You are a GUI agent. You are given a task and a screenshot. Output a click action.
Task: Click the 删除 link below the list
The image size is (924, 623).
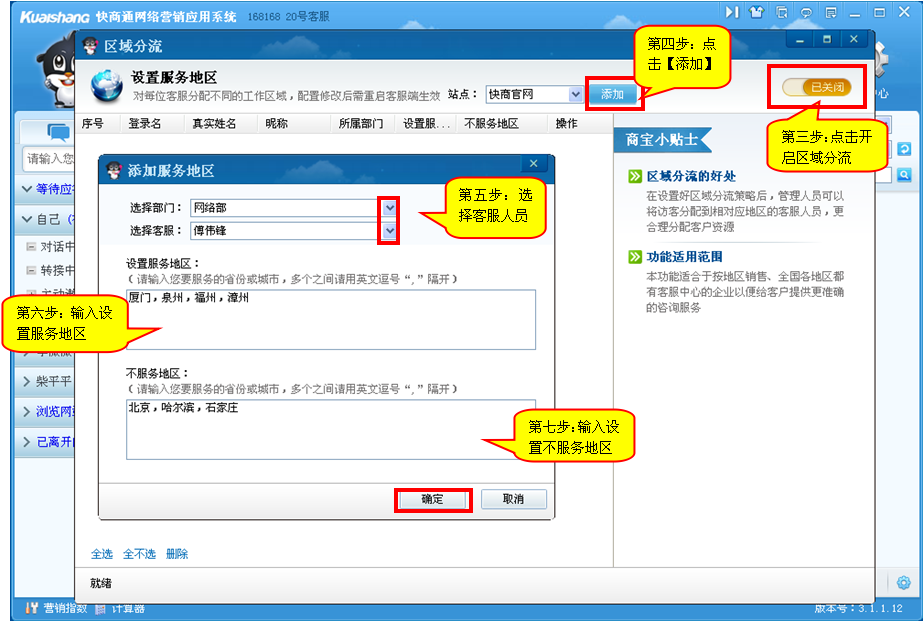(177, 554)
